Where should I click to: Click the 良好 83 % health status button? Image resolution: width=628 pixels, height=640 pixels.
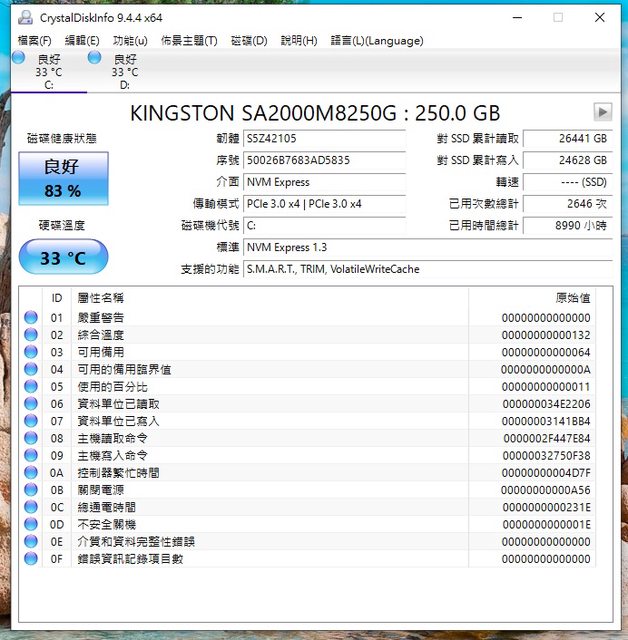click(x=63, y=179)
